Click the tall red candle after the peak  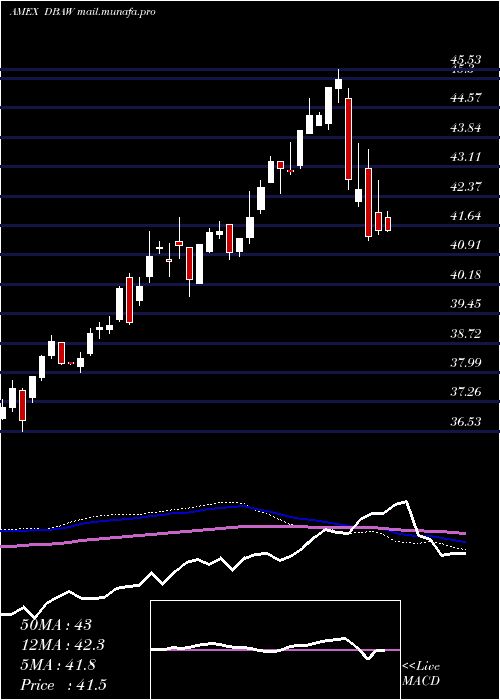click(x=349, y=139)
